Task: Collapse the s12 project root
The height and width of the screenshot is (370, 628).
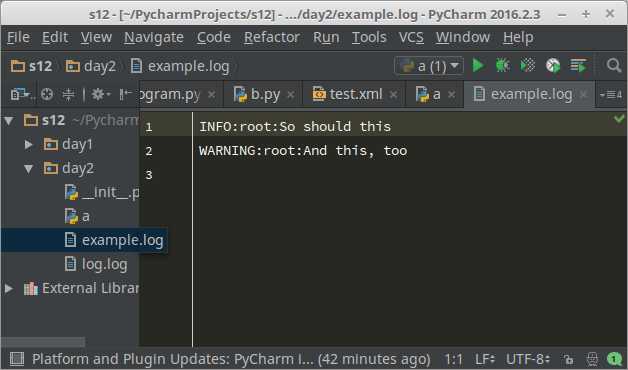Action: pyautogui.click(x=9, y=120)
